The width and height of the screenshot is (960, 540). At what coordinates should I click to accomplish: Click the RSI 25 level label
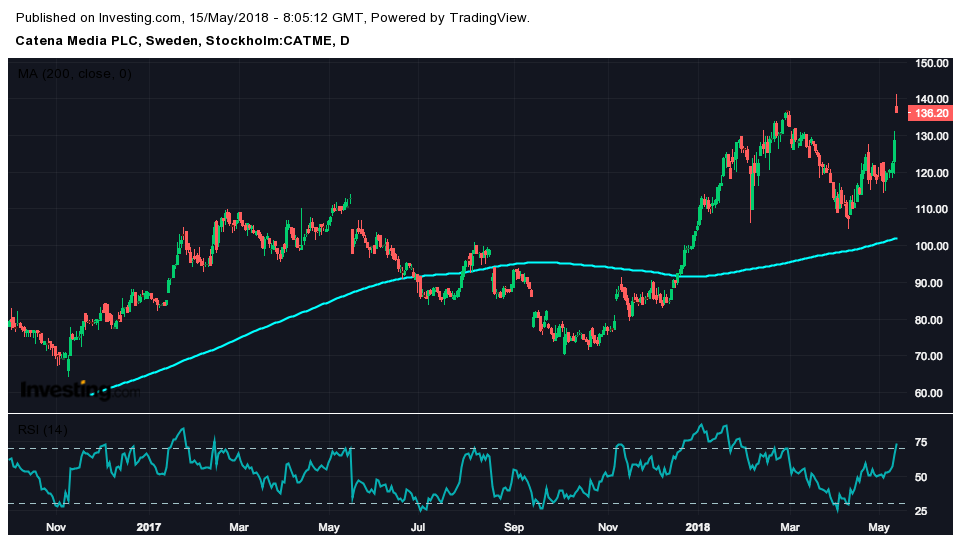click(x=921, y=511)
